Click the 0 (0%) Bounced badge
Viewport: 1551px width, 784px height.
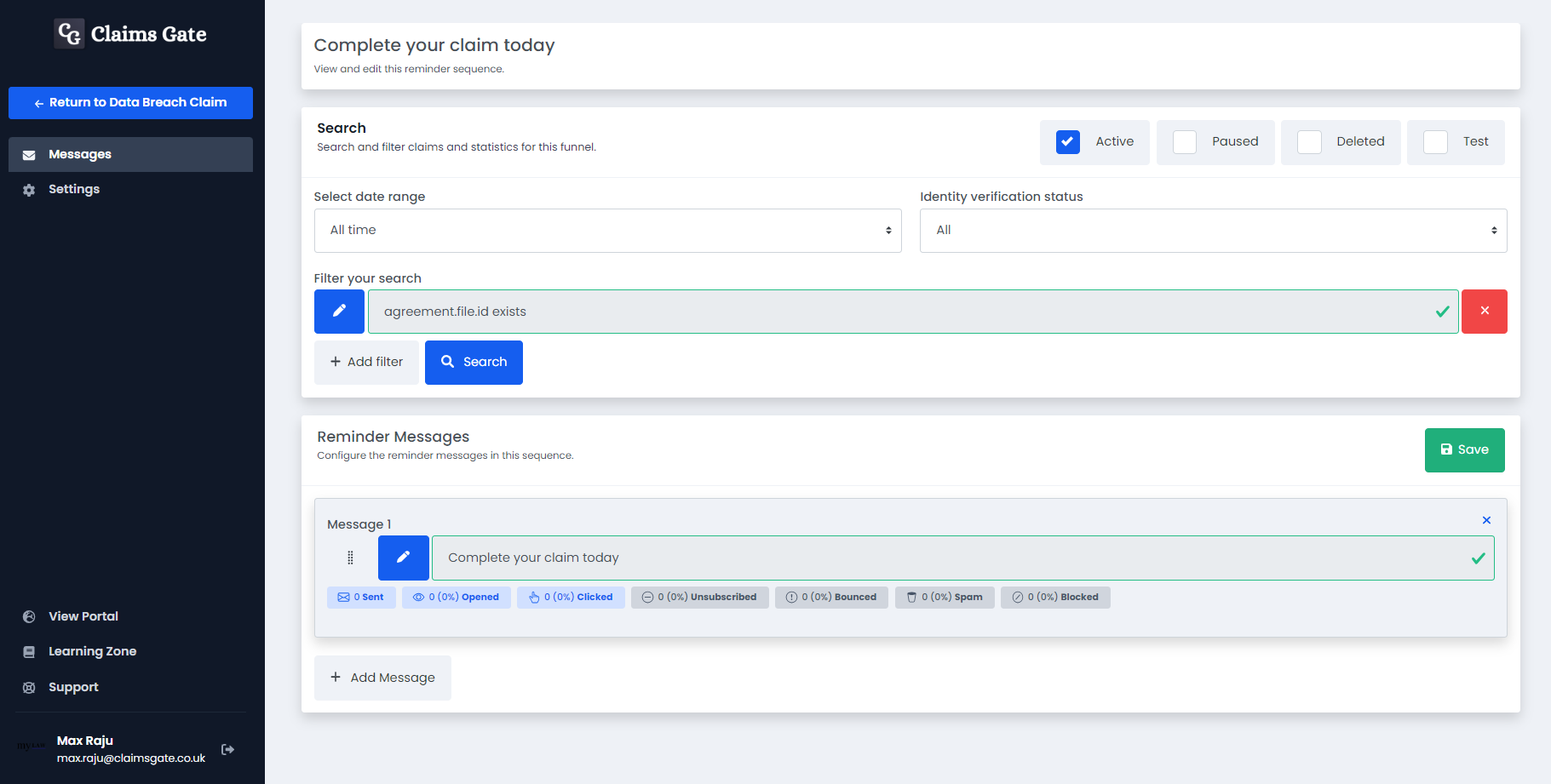(x=831, y=598)
